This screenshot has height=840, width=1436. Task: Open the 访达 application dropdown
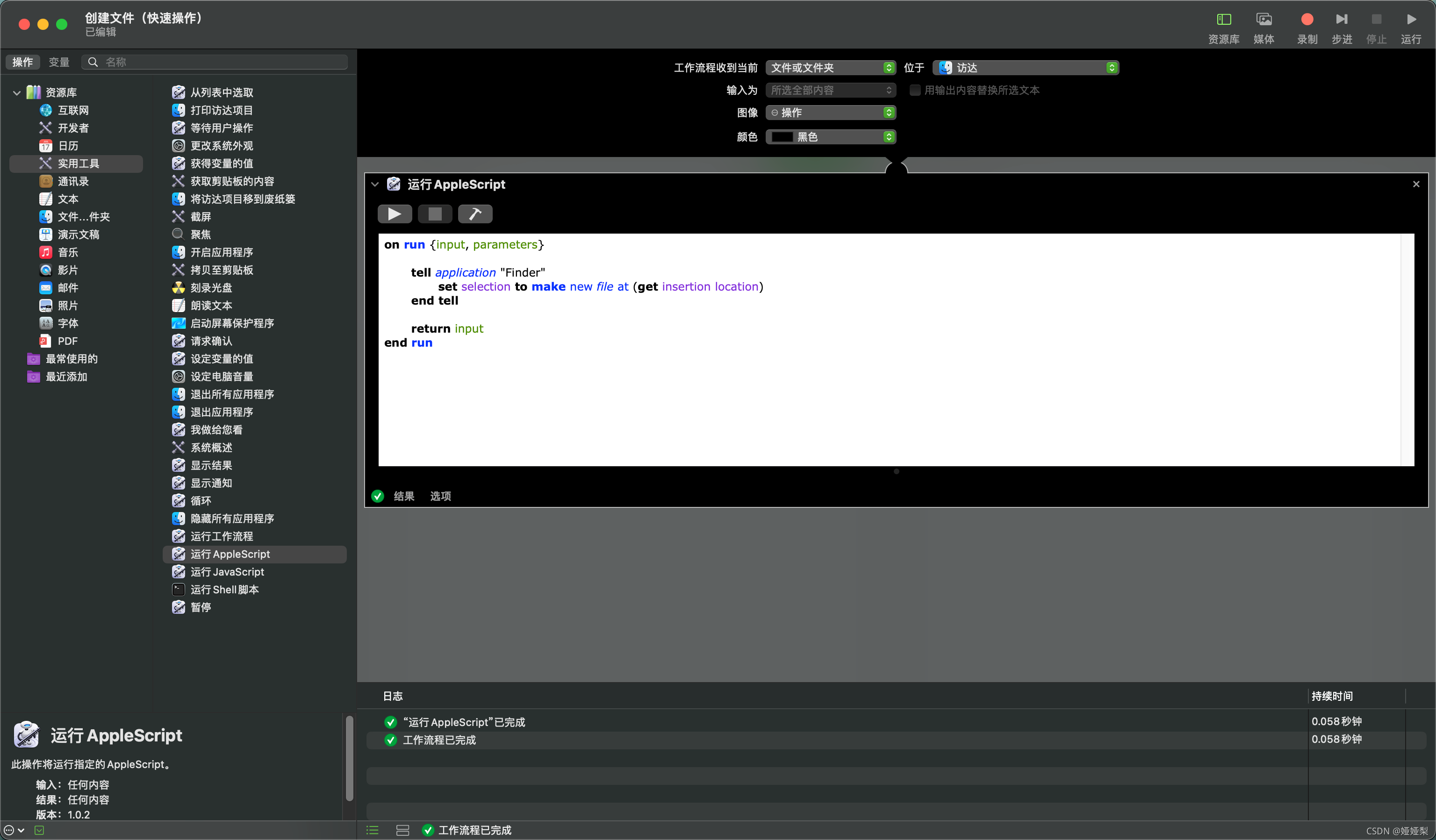click(1025, 68)
